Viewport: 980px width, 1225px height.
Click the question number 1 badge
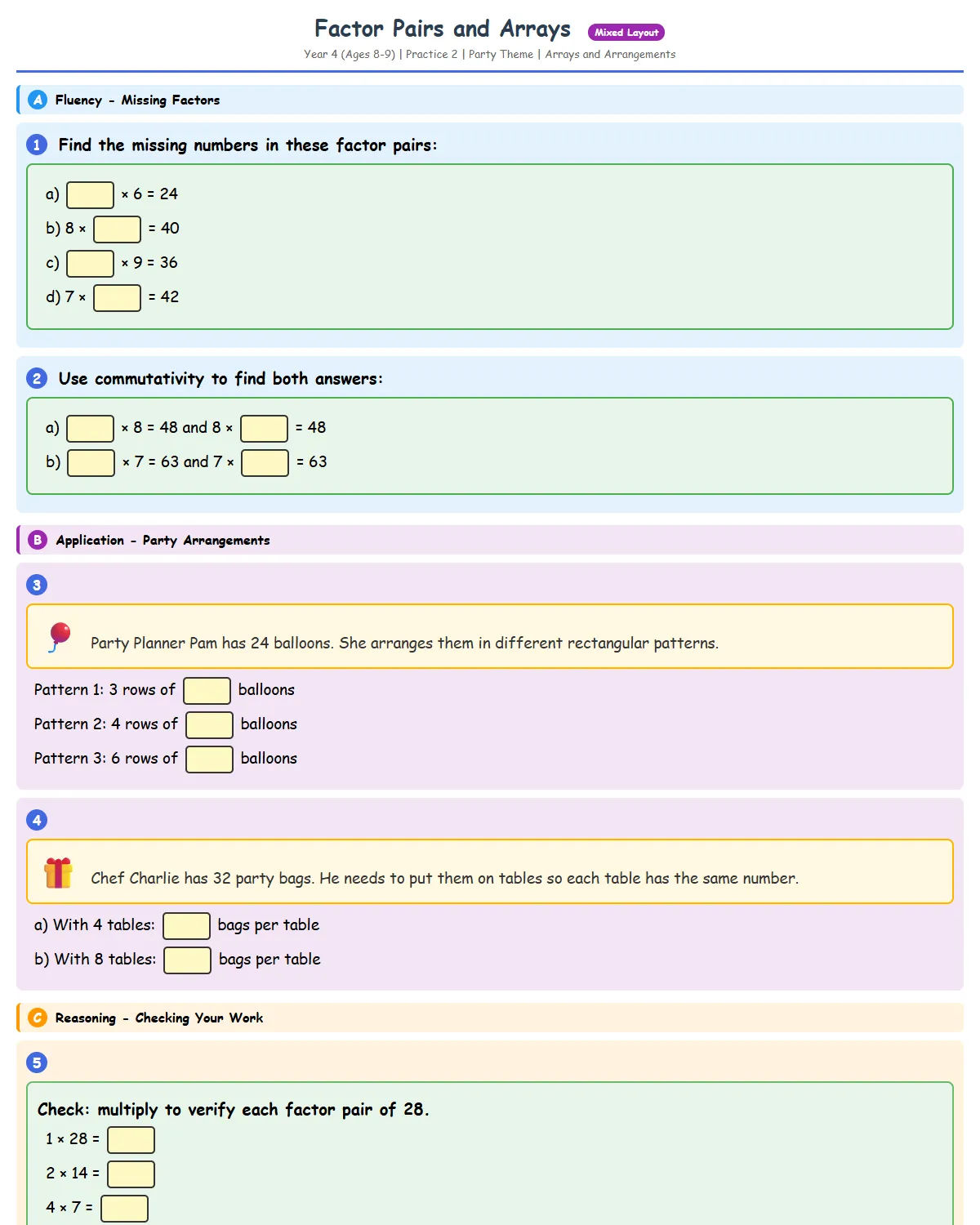37,145
